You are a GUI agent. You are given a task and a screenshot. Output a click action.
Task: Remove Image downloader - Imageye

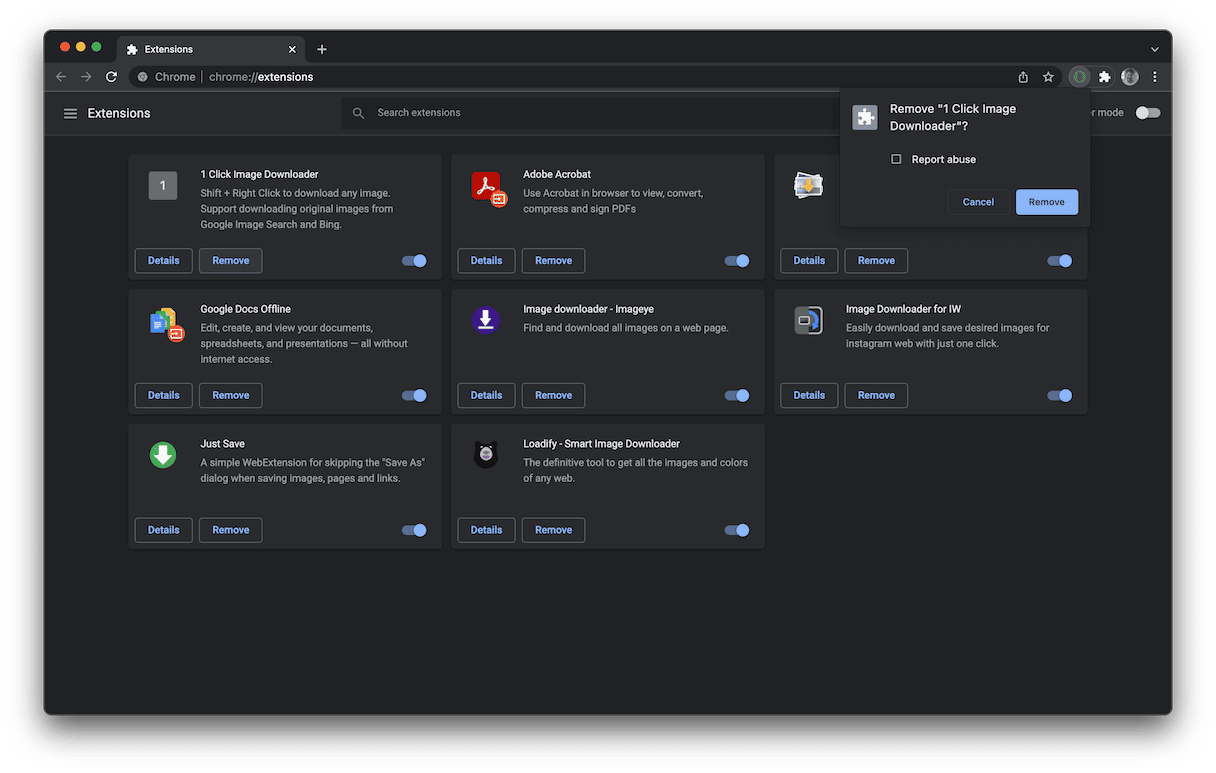coord(554,396)
